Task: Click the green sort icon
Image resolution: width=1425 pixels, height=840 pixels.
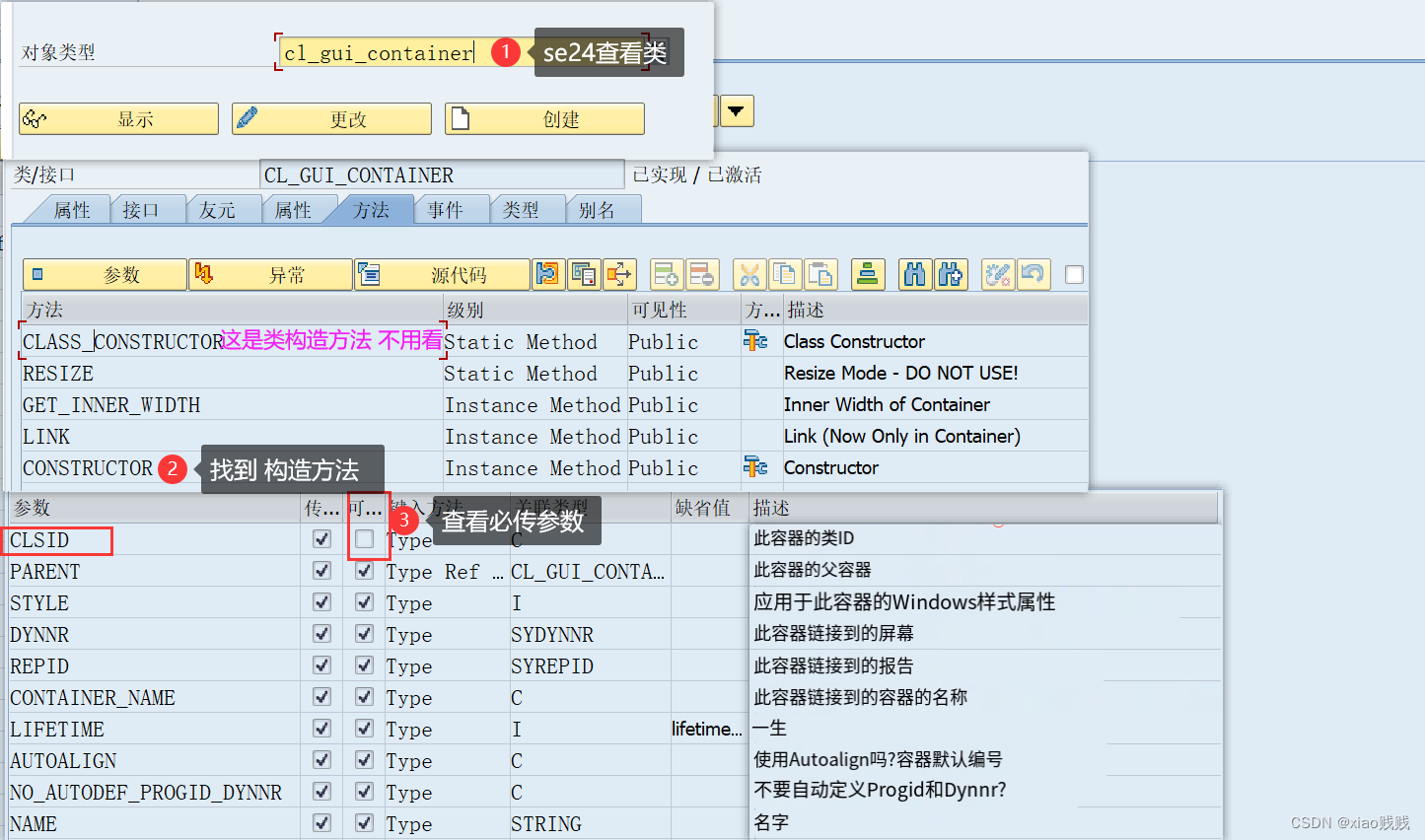Action: (868, 274)
